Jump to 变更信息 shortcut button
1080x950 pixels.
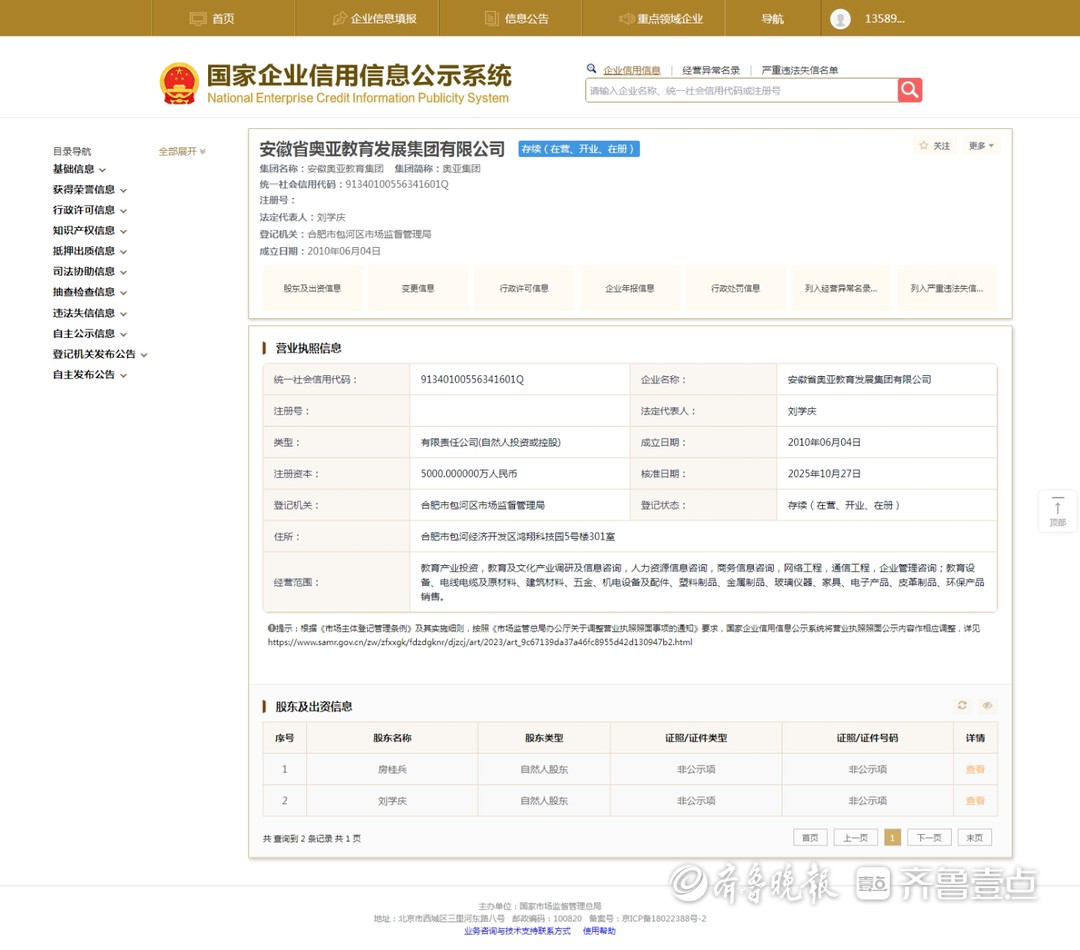pos(418,288)
